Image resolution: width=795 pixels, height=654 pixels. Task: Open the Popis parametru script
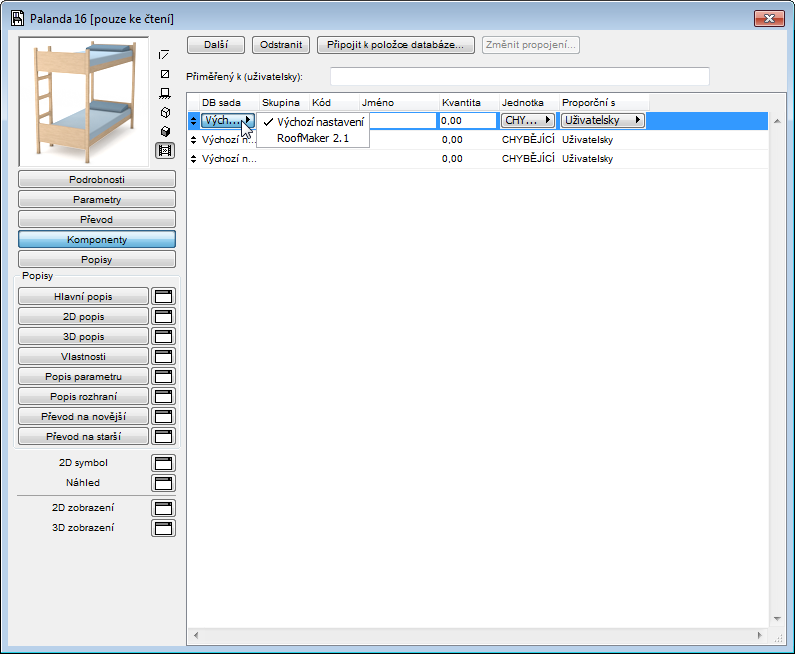pos(83,377)
